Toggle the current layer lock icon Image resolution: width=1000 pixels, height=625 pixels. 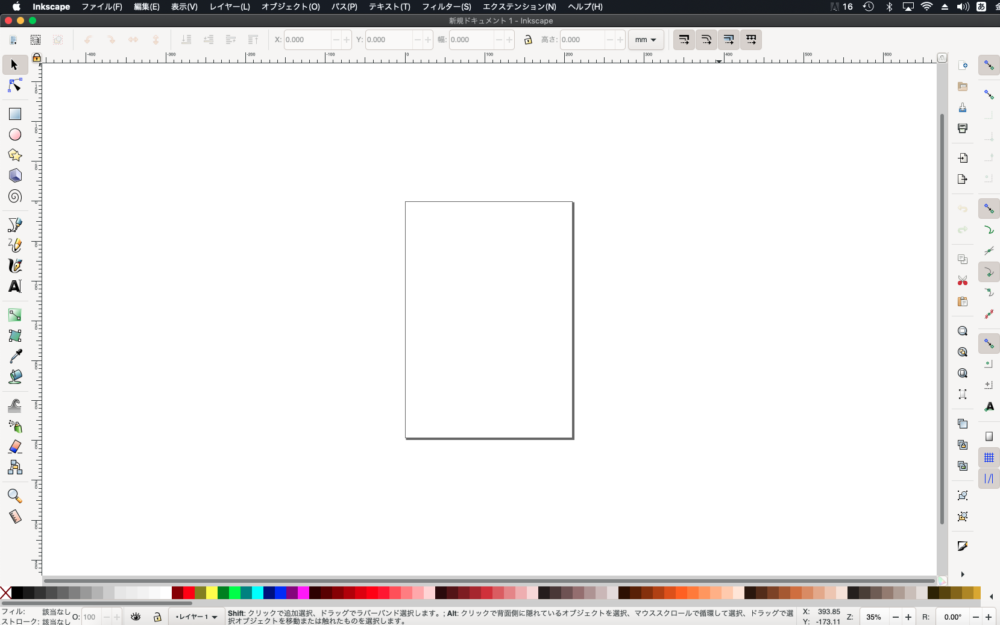(156, 617)
